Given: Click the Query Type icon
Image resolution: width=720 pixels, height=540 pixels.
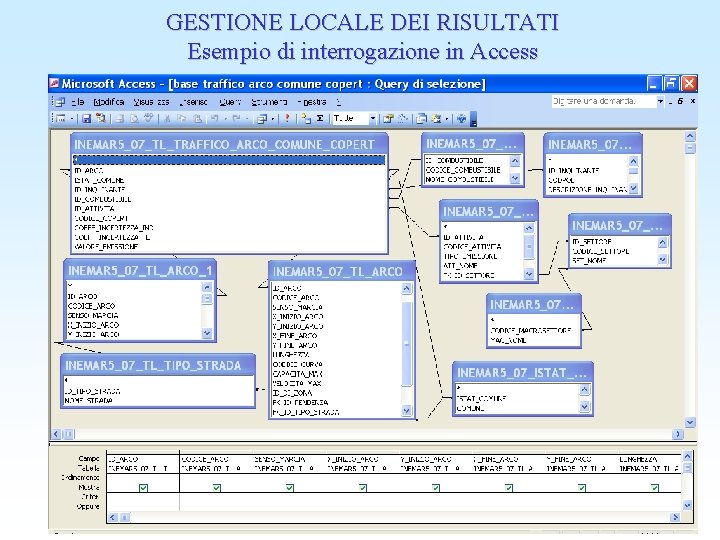Looking at the screenshot, I should click(x=262, y=119).
